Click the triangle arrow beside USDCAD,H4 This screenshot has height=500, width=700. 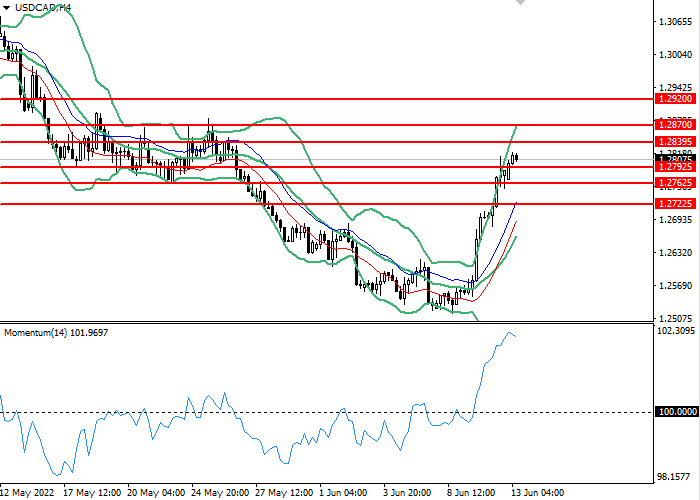click(7, 7)
